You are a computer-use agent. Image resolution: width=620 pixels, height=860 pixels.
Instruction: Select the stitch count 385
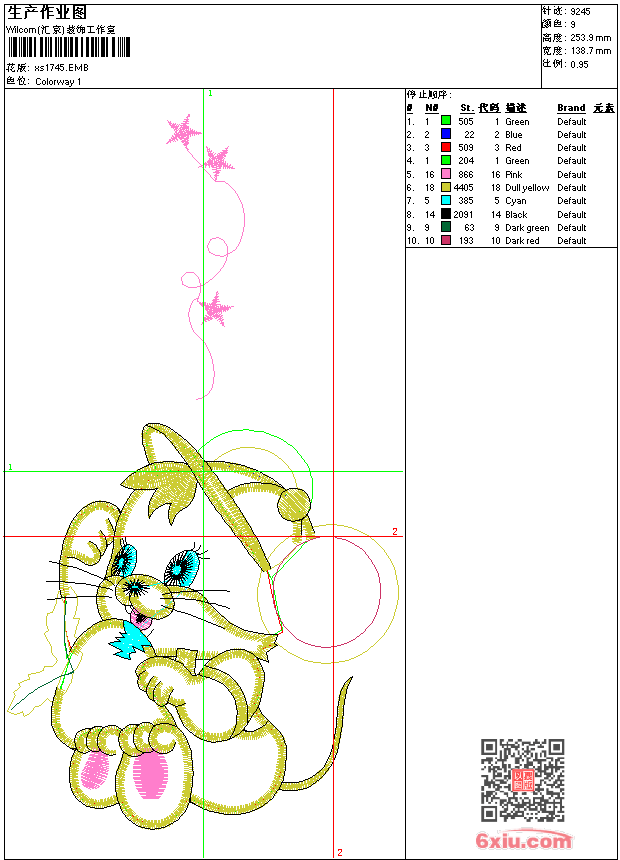(x=466, y=201)
